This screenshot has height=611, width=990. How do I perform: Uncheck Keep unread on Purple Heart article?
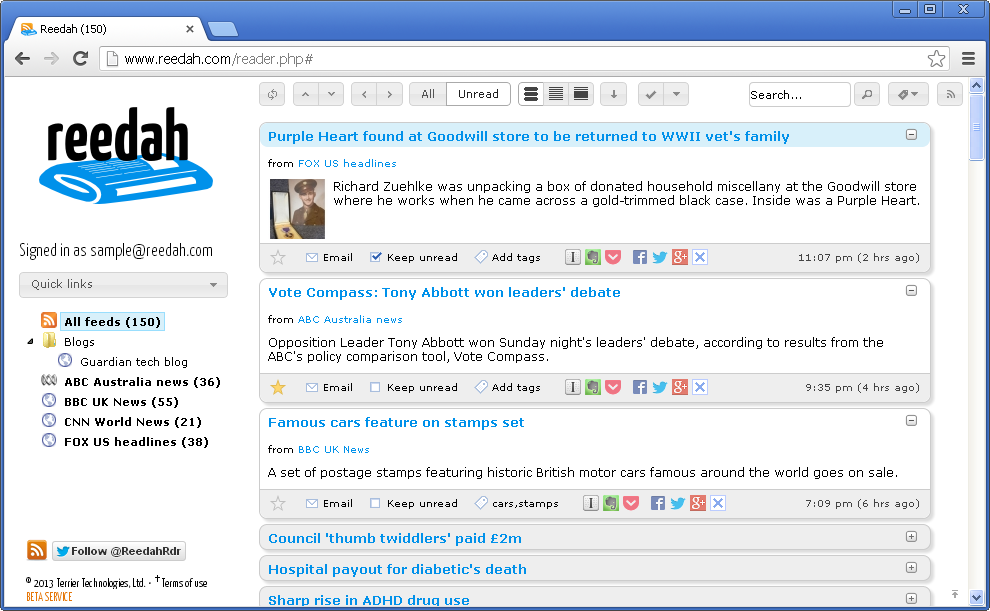[376, 257]
